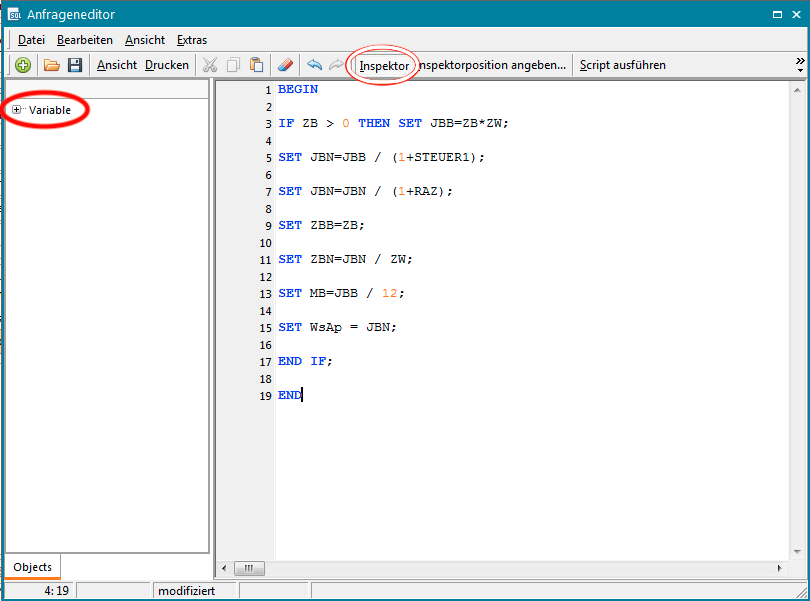Click STEUER1 in line 5

click(x=442, y=158)
